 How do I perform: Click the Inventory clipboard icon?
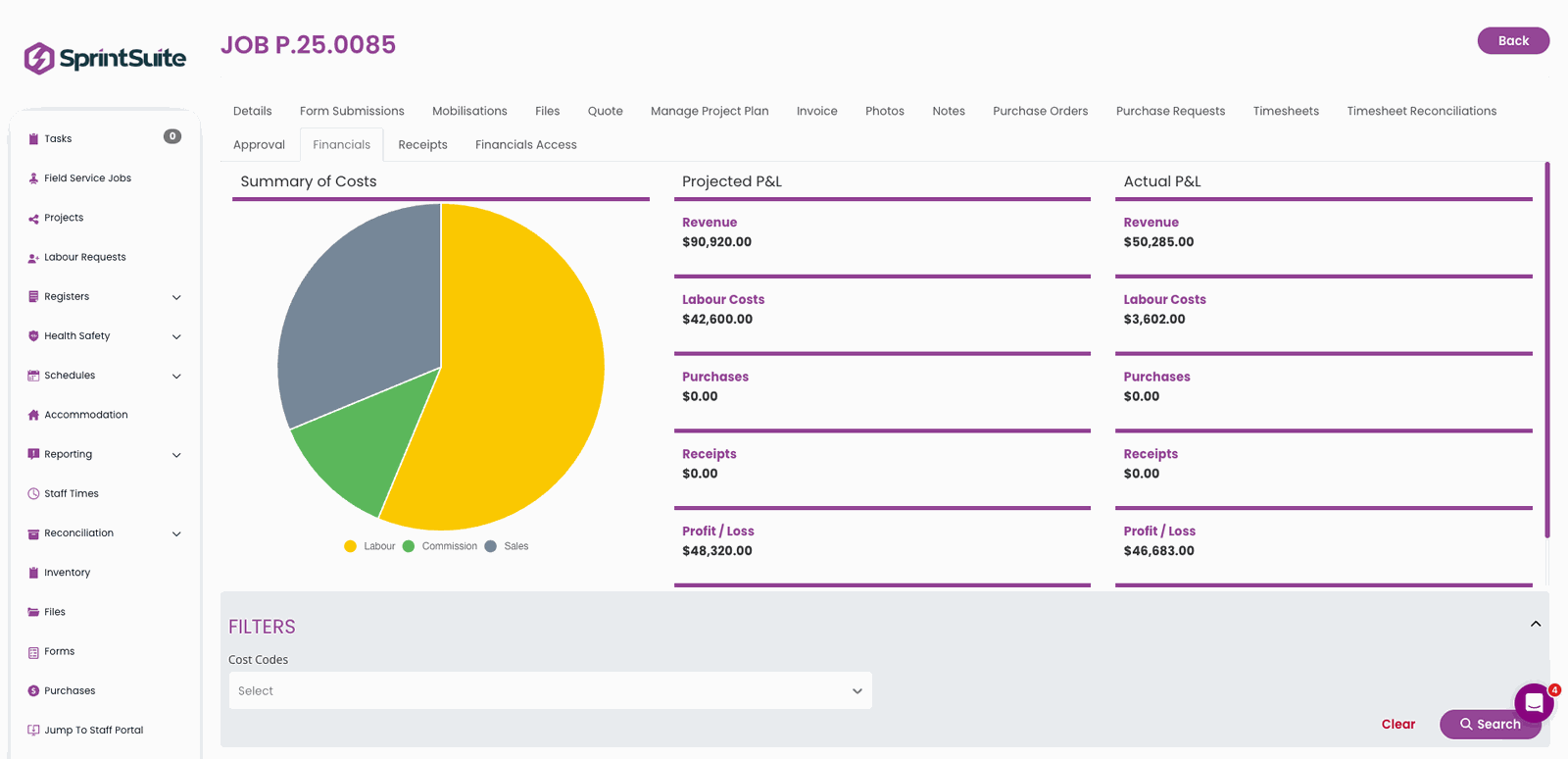(x=33, y=573)
